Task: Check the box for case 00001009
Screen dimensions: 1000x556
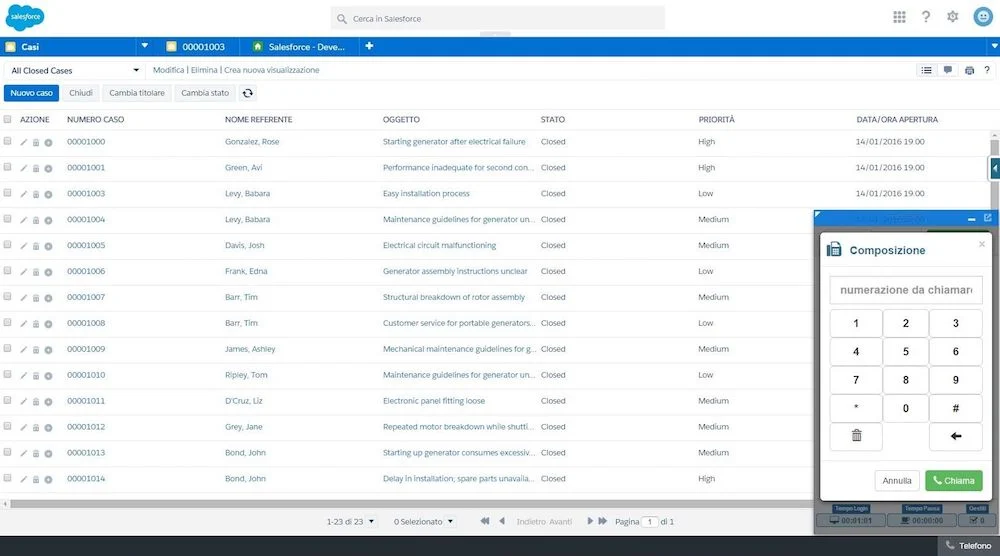Action: tap(8, 348)
